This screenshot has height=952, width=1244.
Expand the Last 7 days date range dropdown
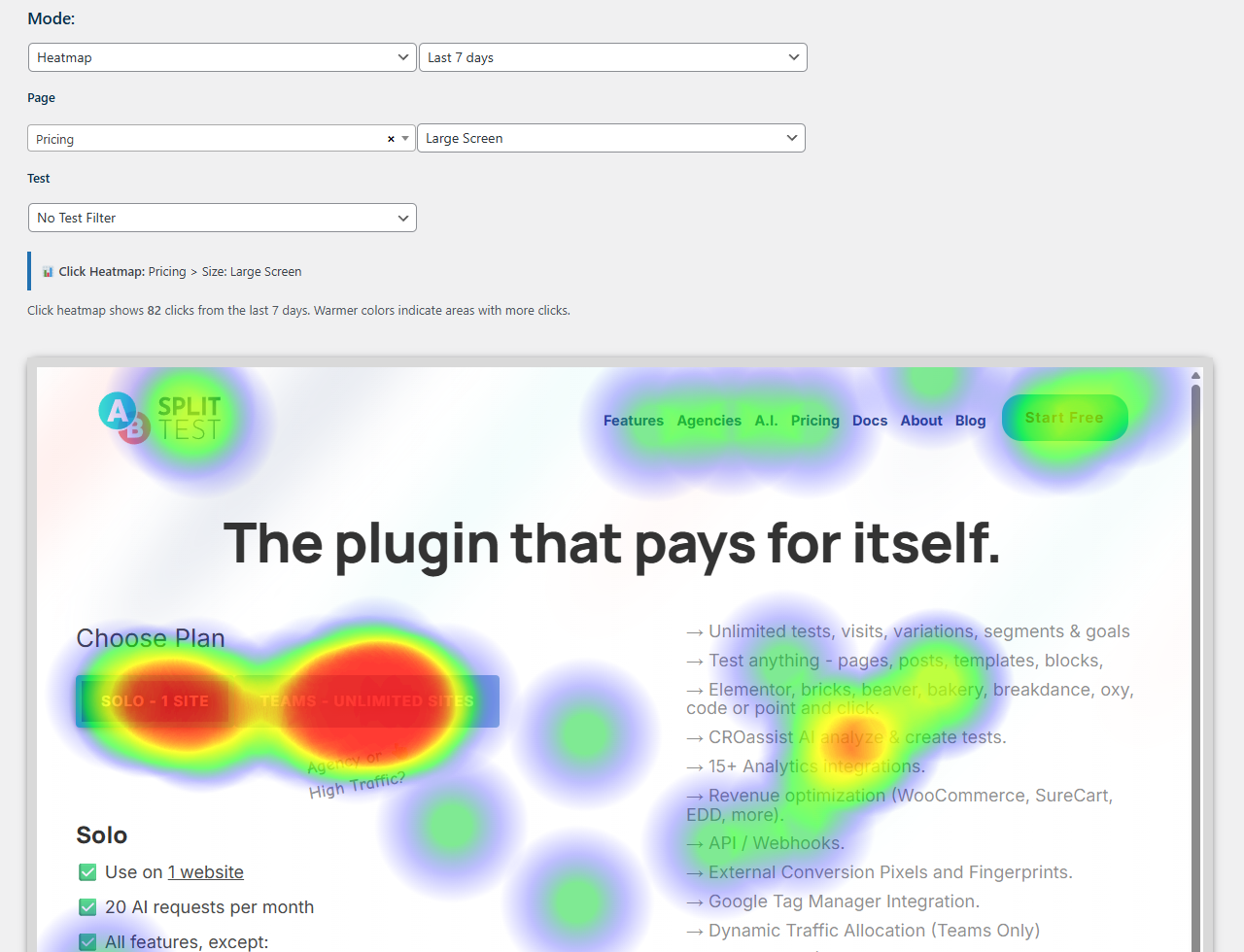point(612,57)
